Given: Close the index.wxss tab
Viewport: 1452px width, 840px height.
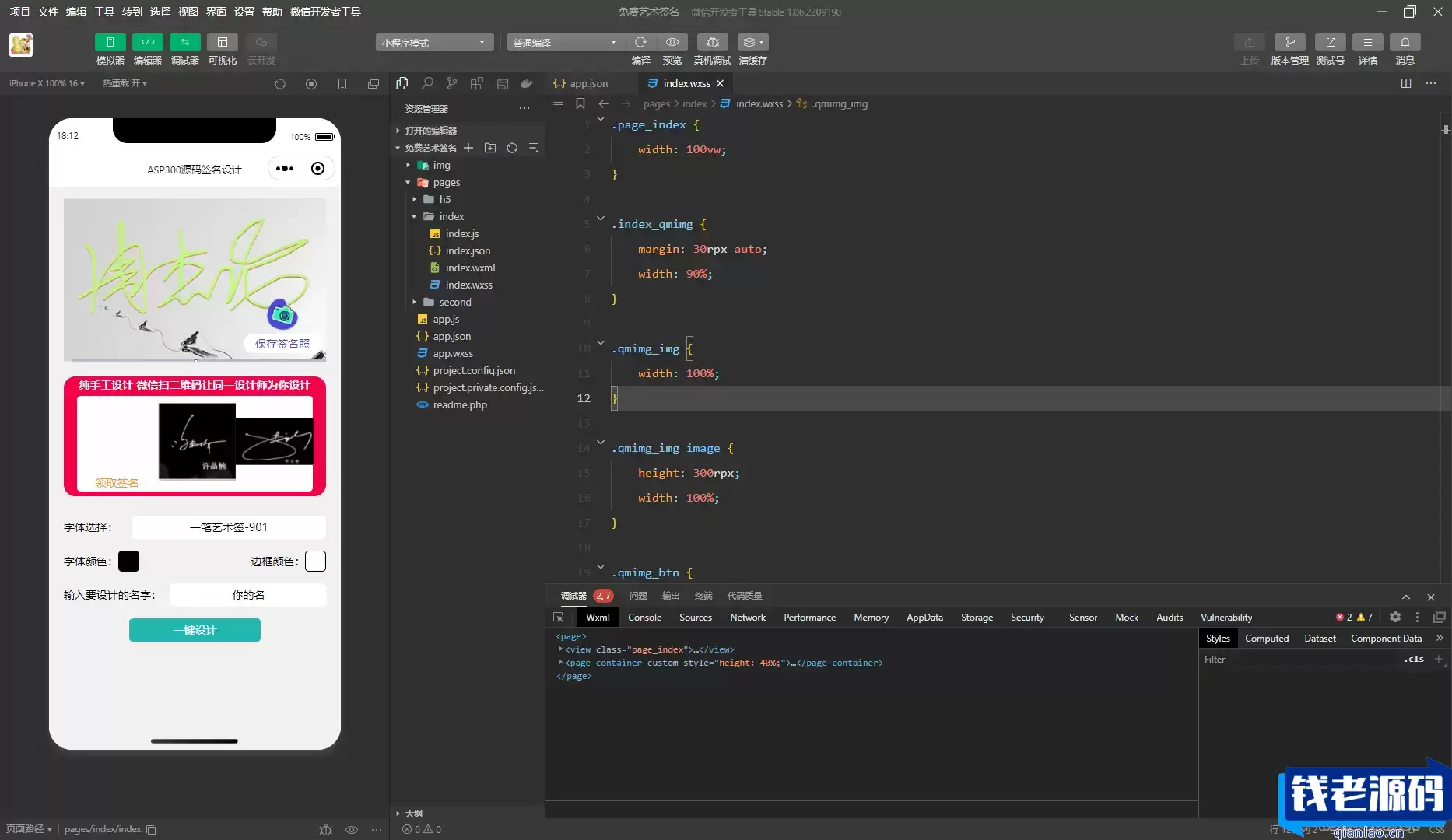Looking at the screenshot, I should 720,83.
